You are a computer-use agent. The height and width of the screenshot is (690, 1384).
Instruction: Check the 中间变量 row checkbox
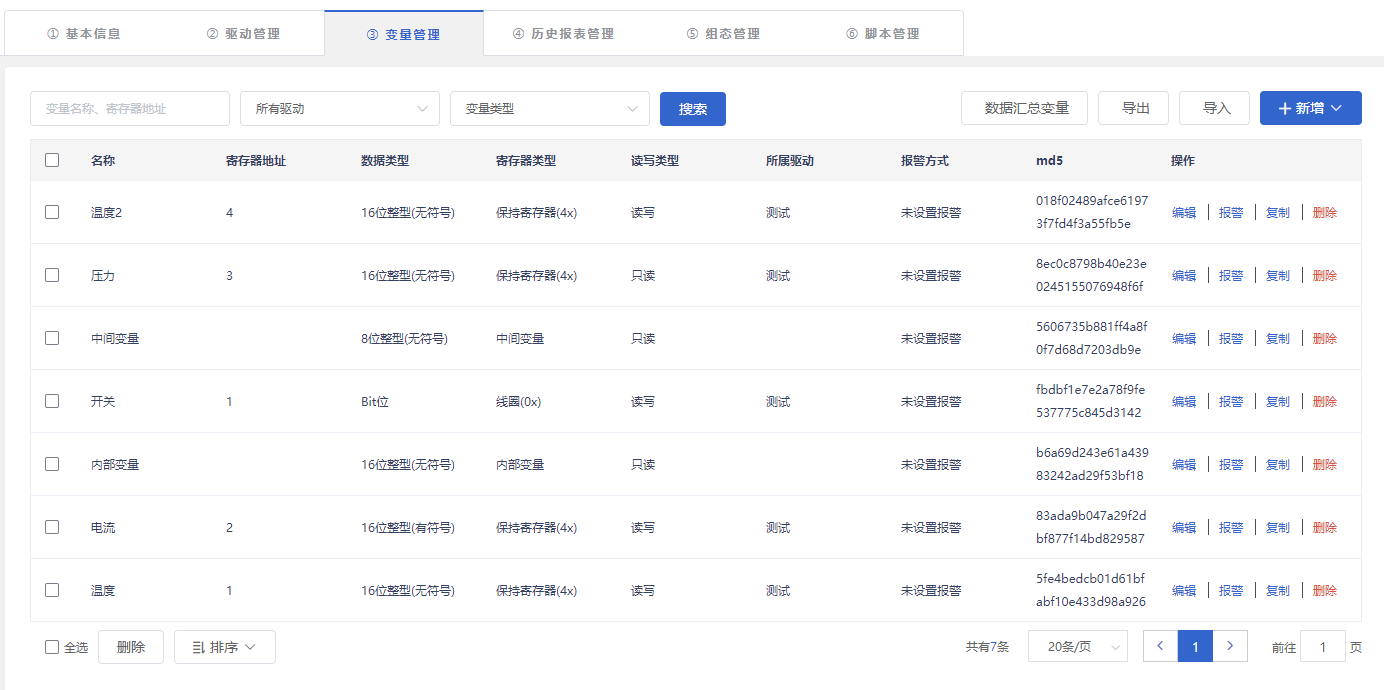pyautogui.click(x=52, y=338)
